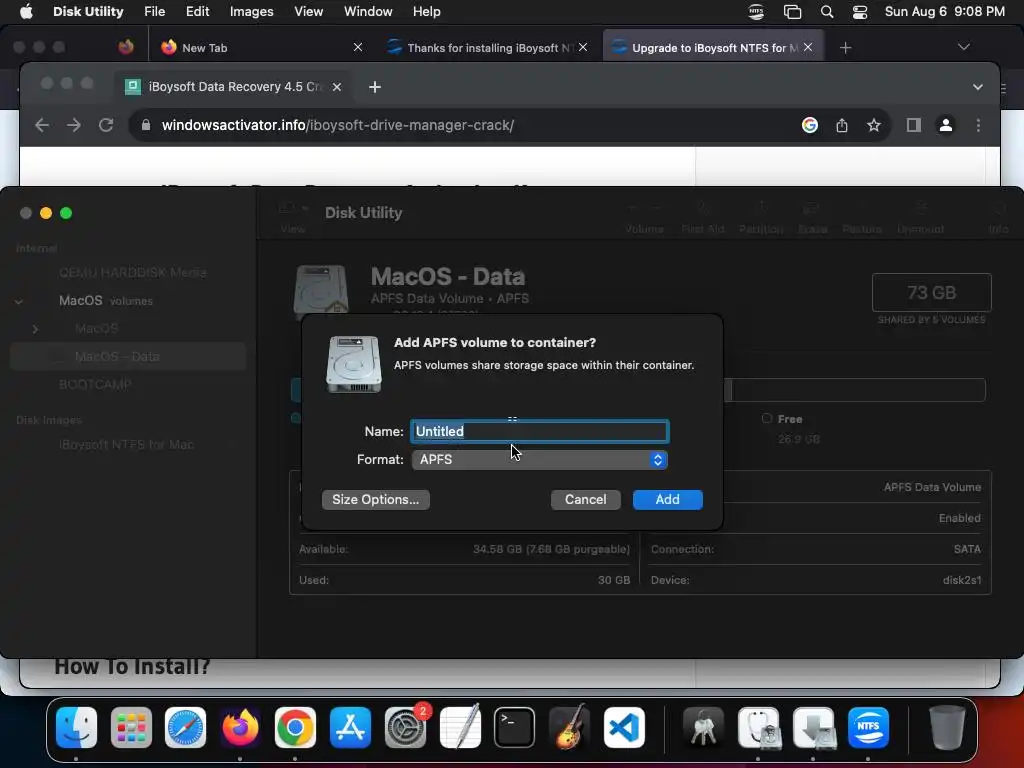The width and height of the screenshot is (1024, 768).
Task: Open Launchpad from the Dock
Action: click(131, 728)
